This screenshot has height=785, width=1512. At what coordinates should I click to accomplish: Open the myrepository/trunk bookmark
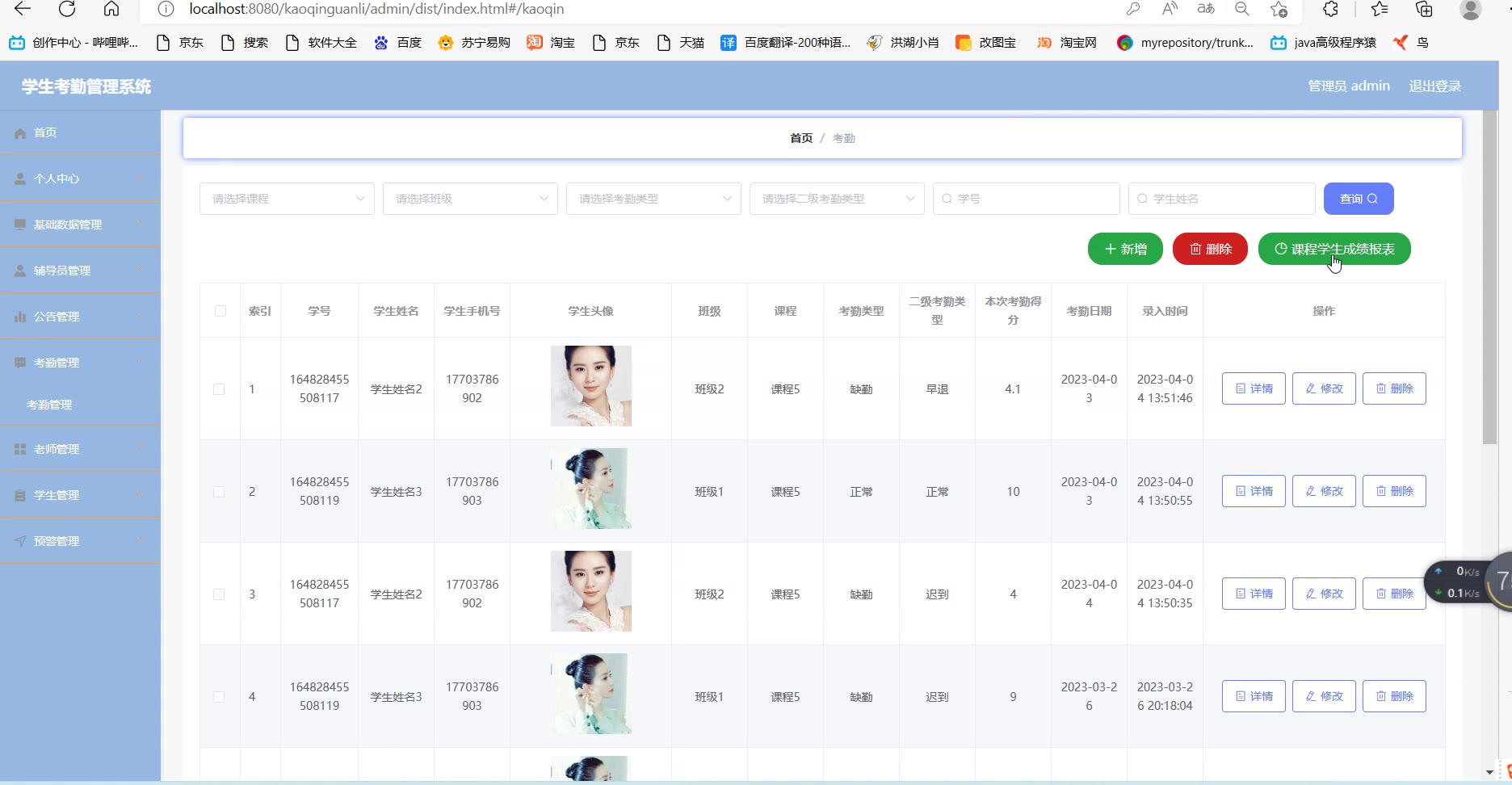click(x=1186, y=42)
